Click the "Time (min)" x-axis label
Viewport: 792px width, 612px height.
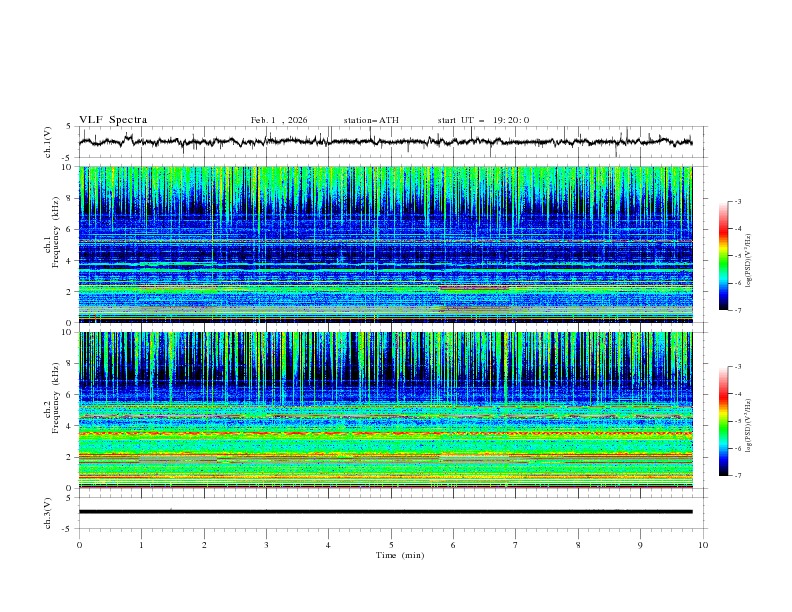pos(400,555)
